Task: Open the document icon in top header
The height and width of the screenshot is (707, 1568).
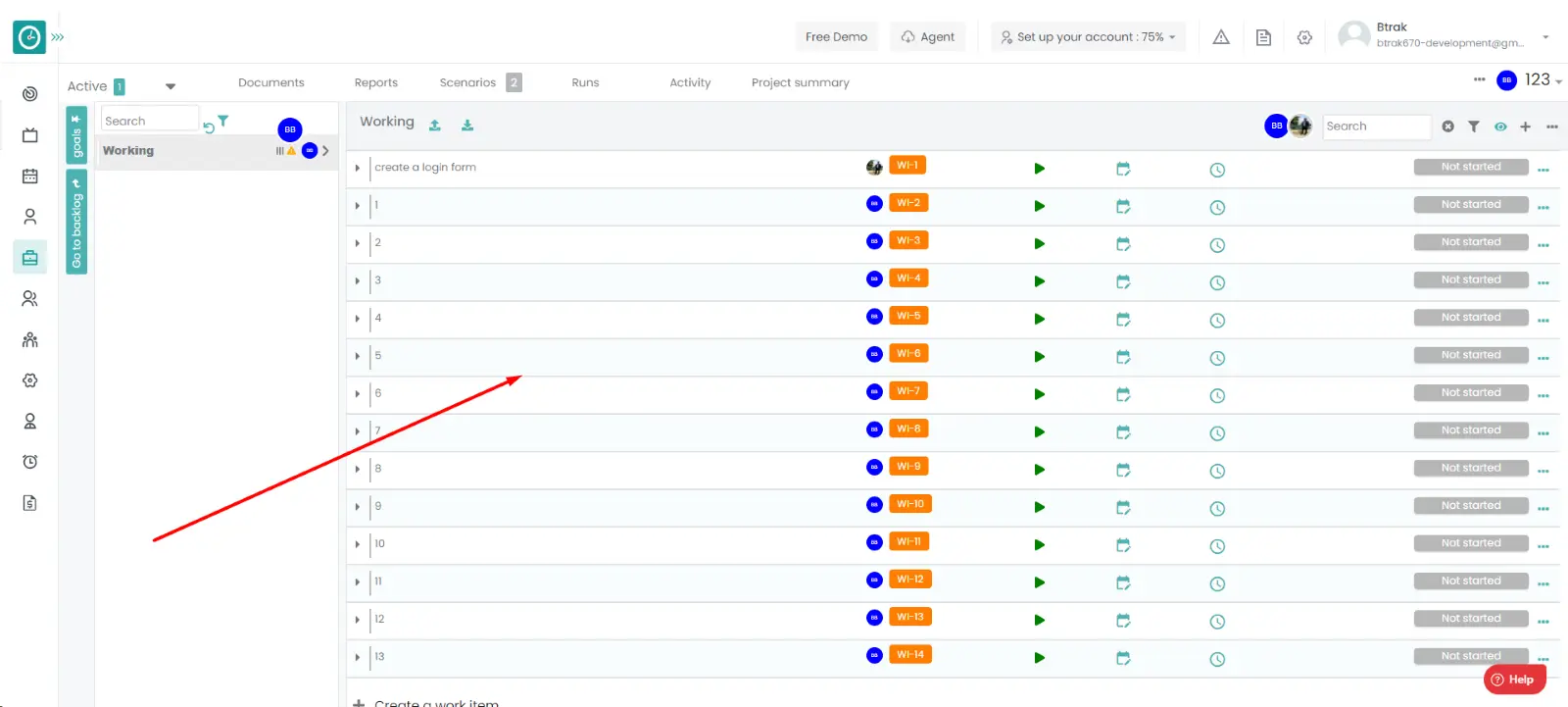Action: [1263, 37]
